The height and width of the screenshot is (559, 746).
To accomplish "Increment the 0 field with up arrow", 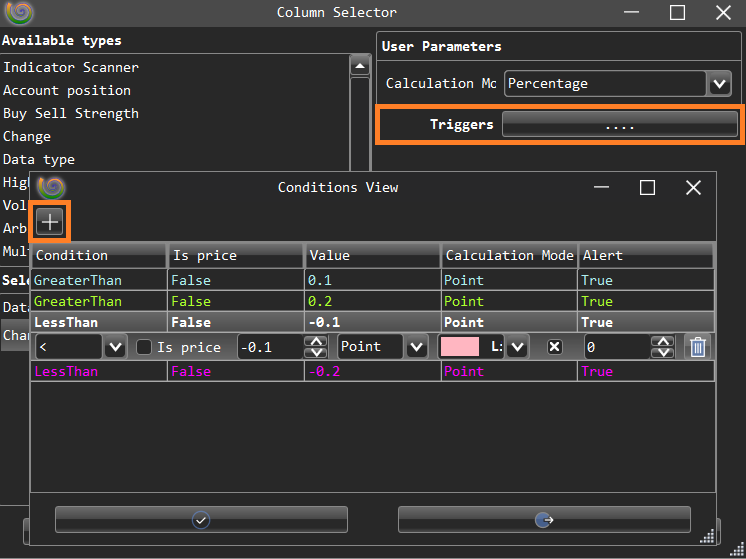I will pyautogui.click(x=662, y=341).
